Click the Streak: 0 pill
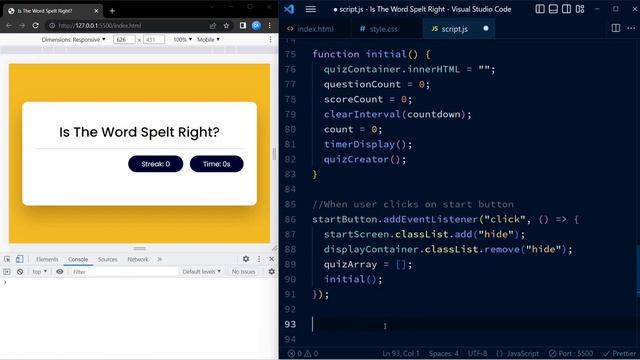The image size is (640, 360). point(156,164)
